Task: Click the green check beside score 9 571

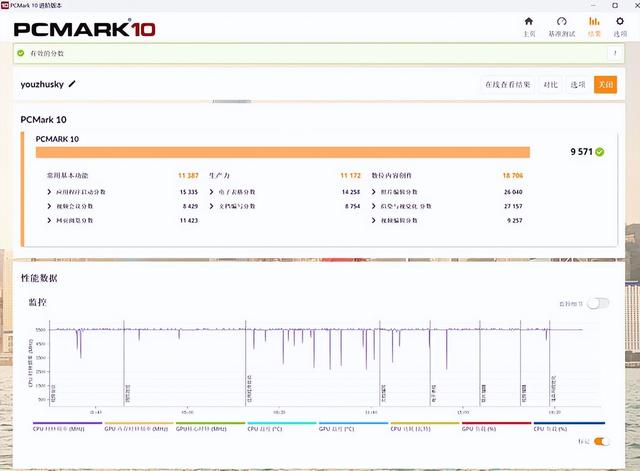Action: [x=600, y=152]
